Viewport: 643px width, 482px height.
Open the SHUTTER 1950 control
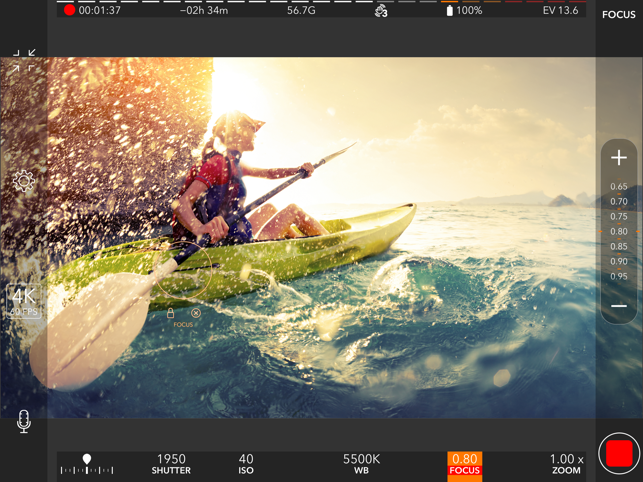click(171, 464)
